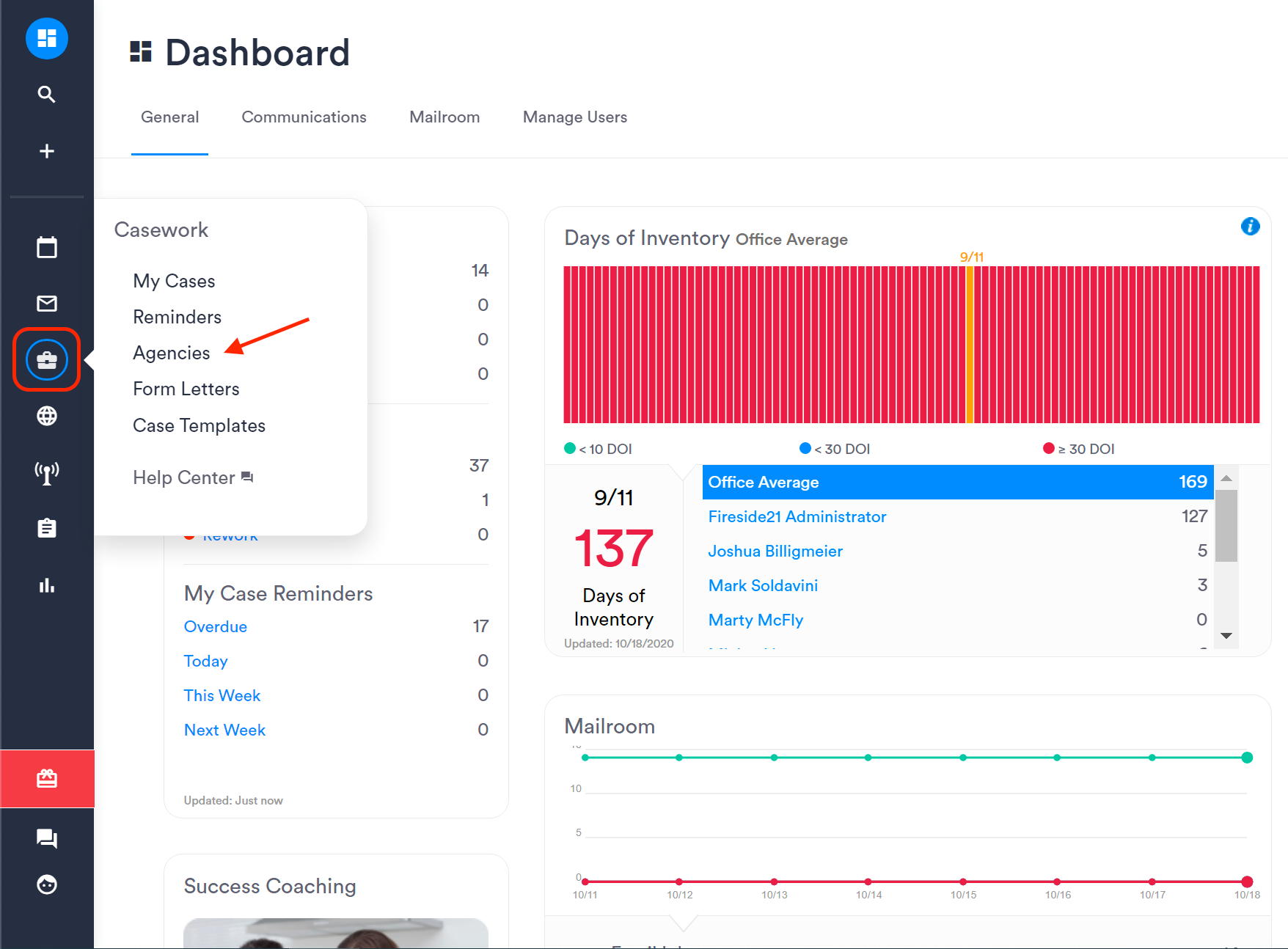The width and height of the screenshot is (1288, 949).
Task: Open the dashboard home icon in sidebar
Action: (47, 38)
